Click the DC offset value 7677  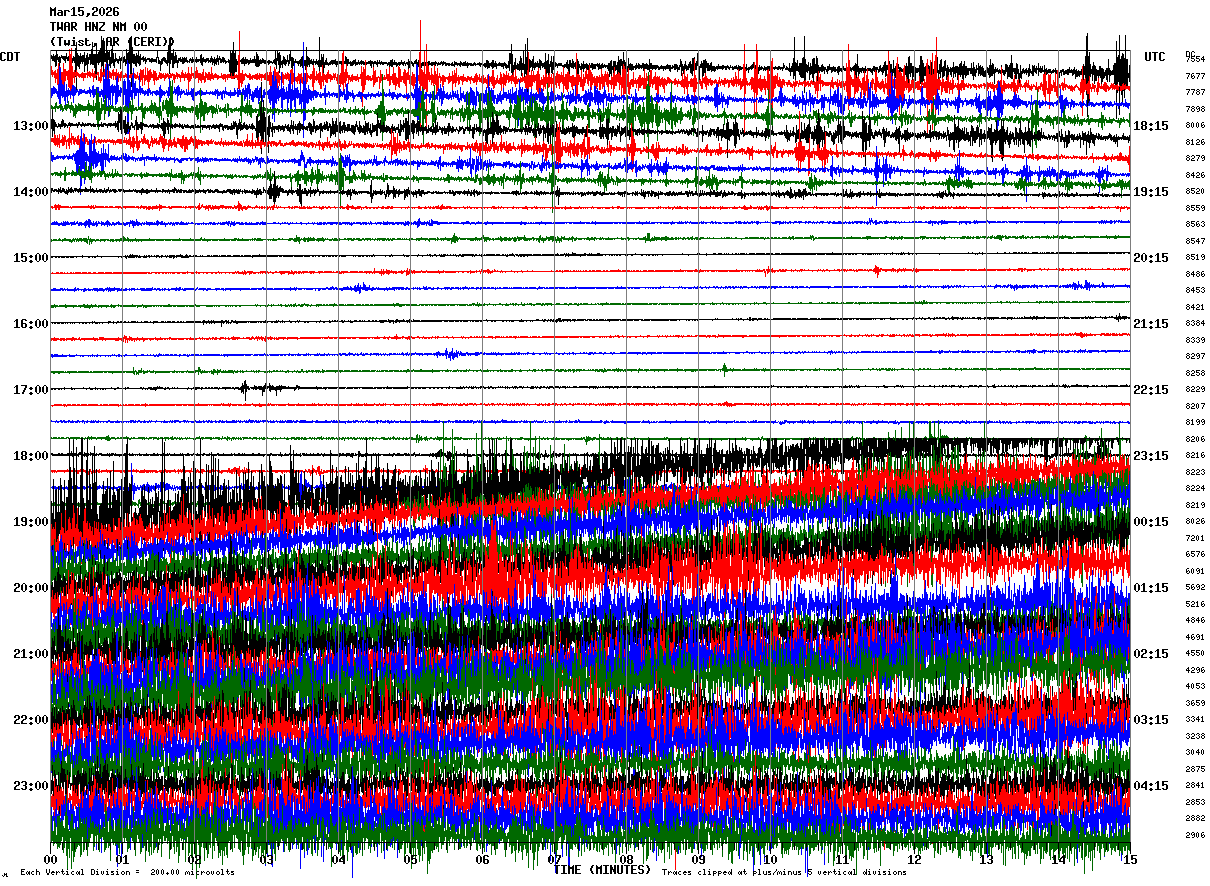coord(1195,76)
